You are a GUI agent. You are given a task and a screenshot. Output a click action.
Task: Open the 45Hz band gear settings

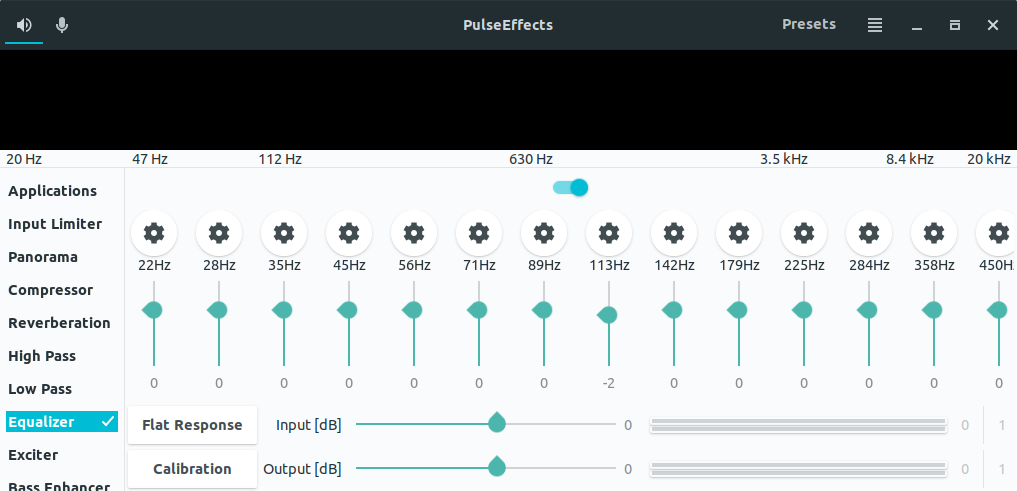tap(349, 233)
